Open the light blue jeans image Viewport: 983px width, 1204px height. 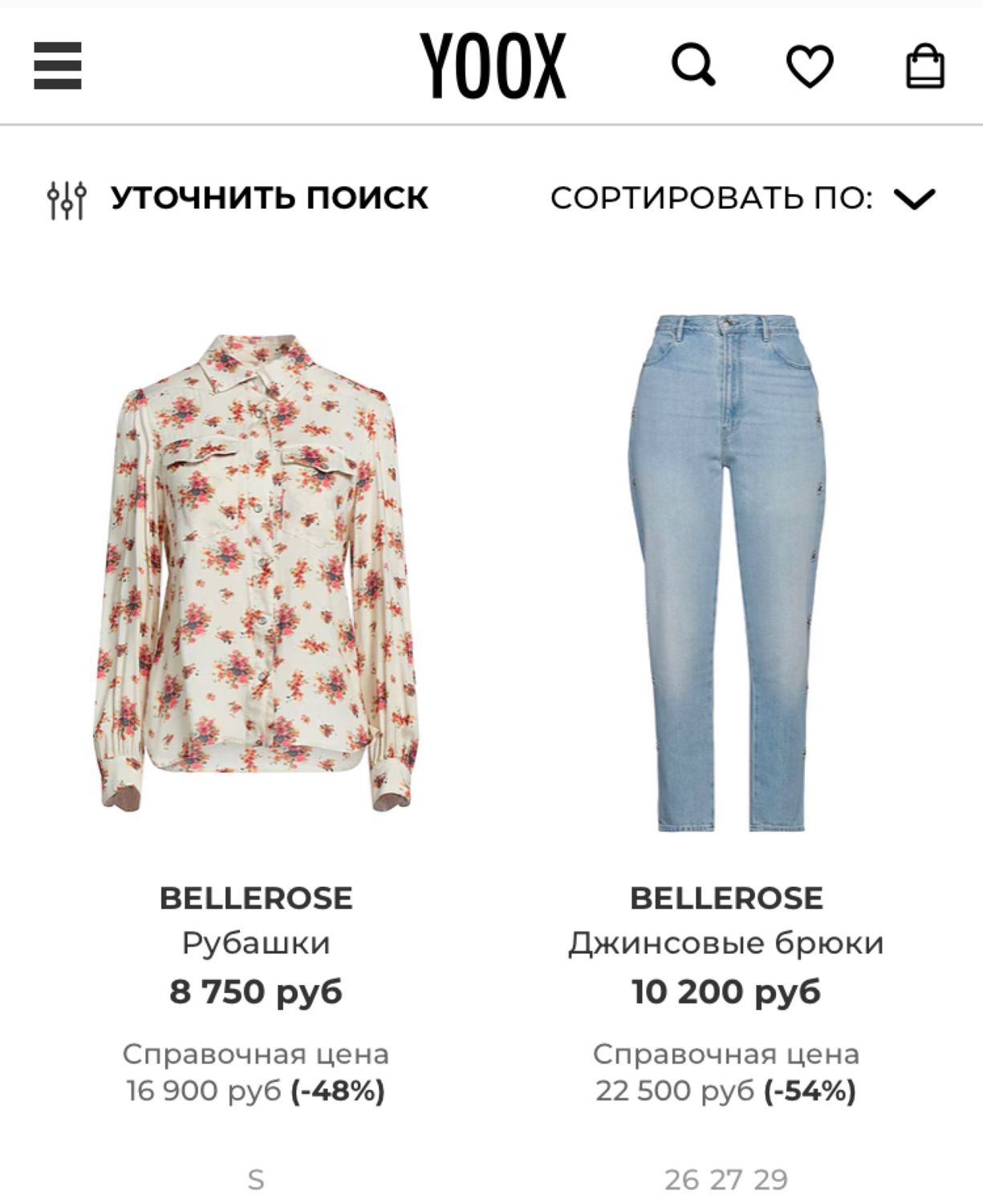726,572
